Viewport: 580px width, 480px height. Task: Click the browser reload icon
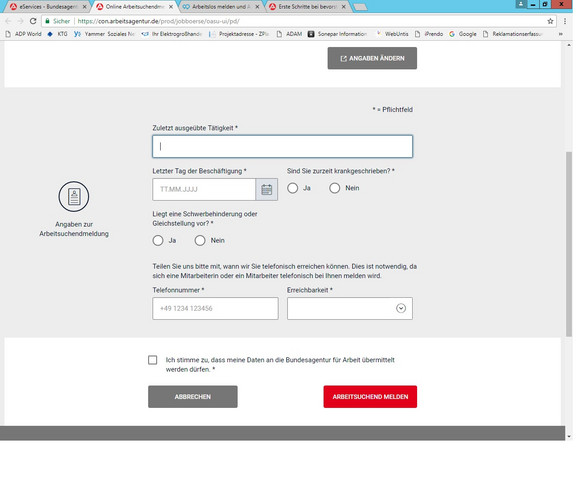coord(33,21)
